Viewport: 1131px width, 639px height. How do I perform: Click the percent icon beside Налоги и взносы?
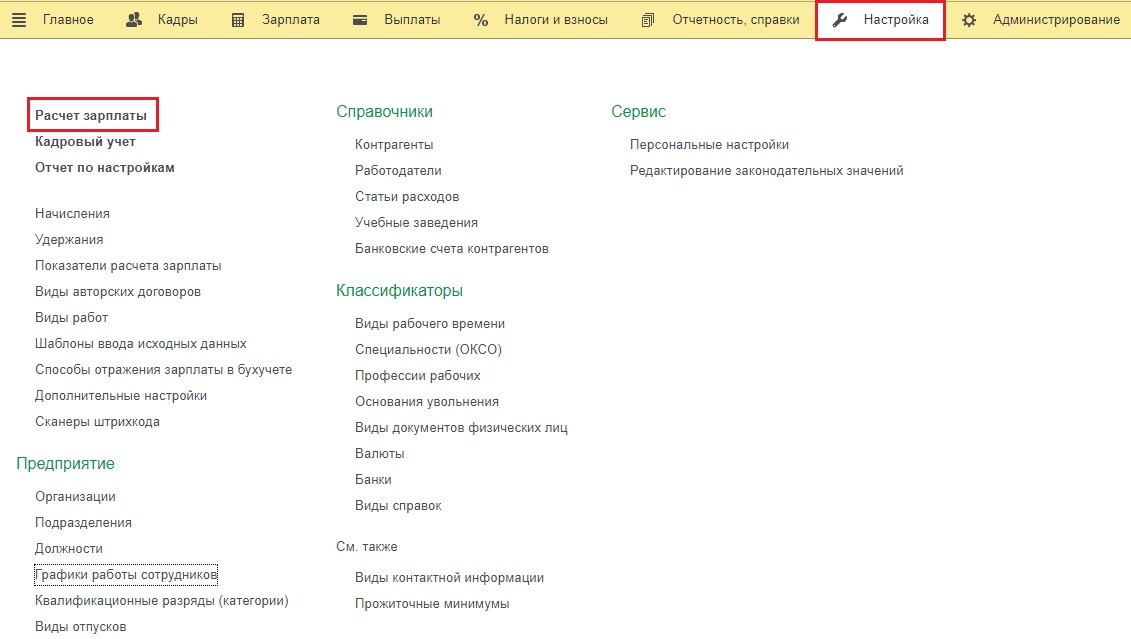pyautogui.click(x=481, y=20)
